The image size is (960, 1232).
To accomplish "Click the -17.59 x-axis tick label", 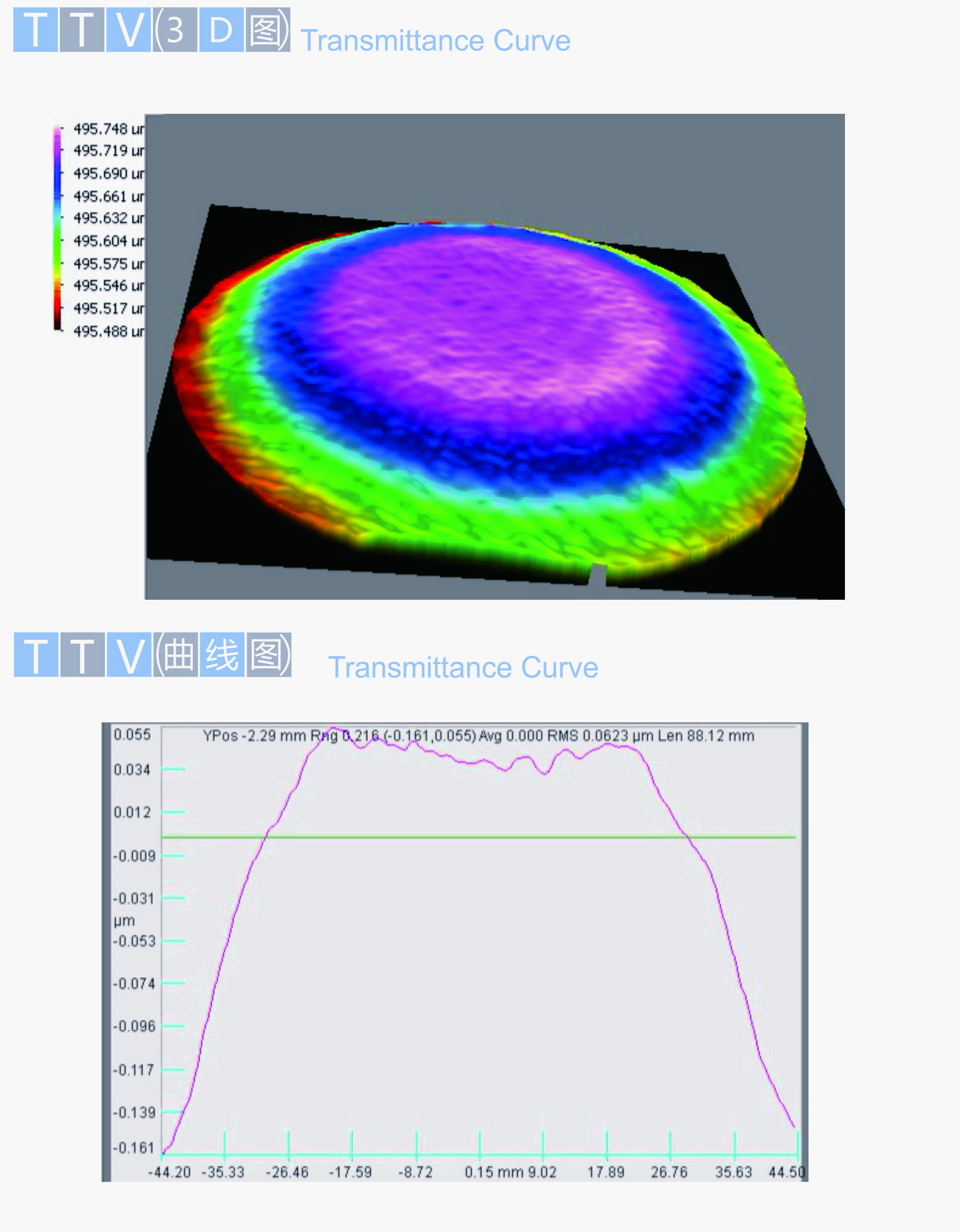I will (x=350, y=1172).
